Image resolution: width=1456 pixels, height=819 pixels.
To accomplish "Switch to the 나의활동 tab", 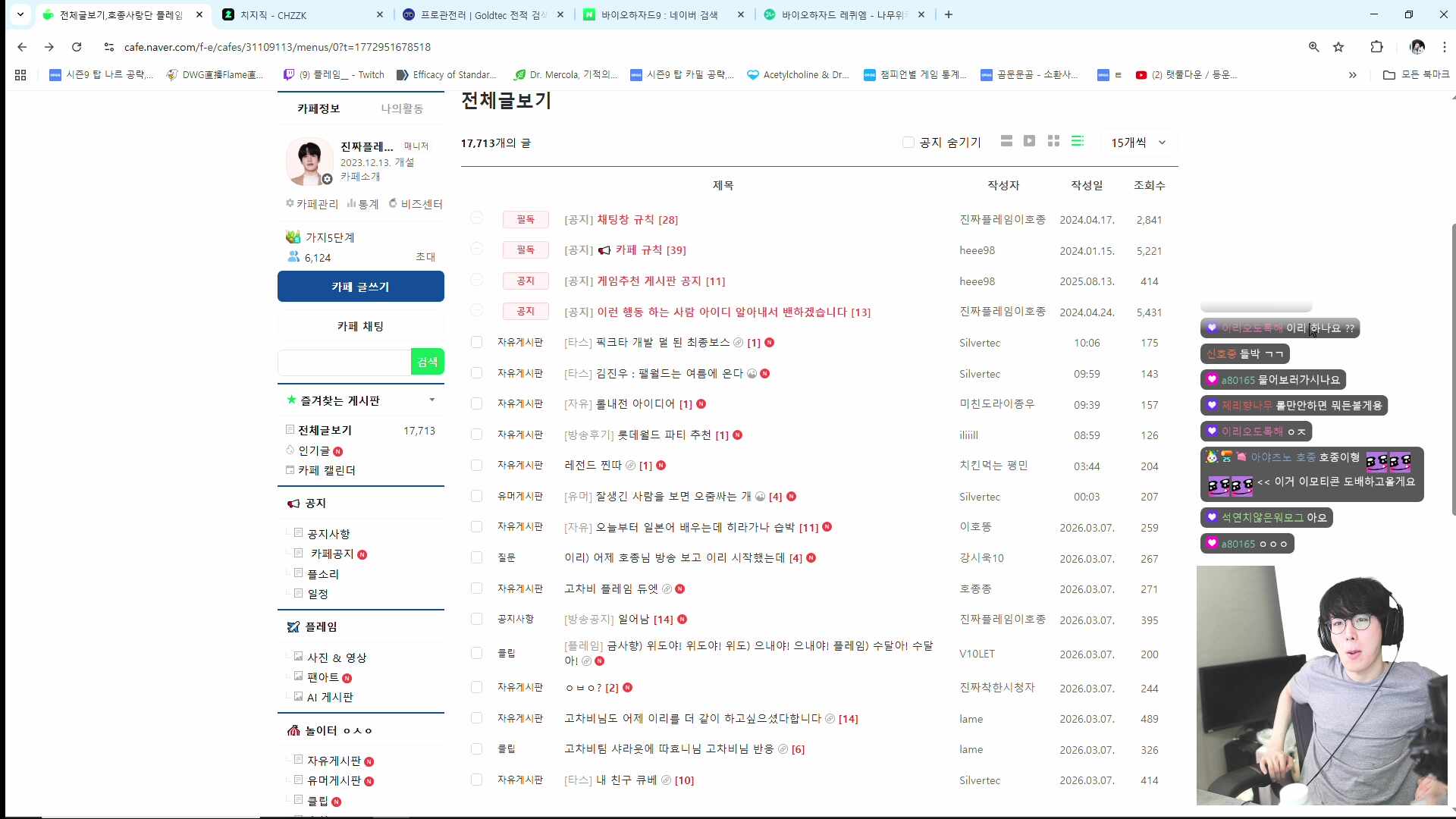I will click(x=403, y=108).
